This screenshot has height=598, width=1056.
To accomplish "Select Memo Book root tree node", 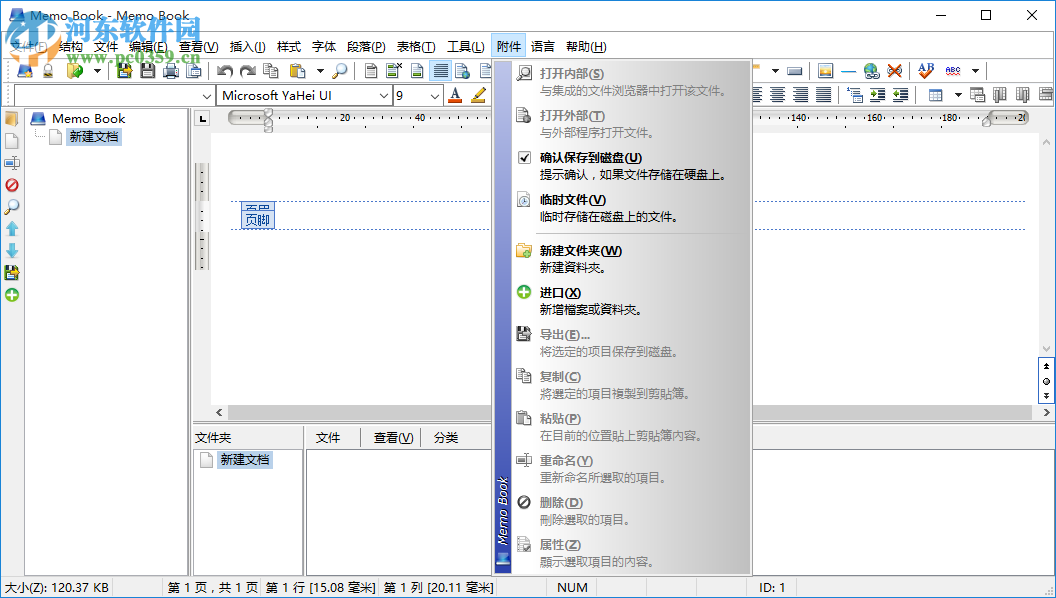I will 88,119.
